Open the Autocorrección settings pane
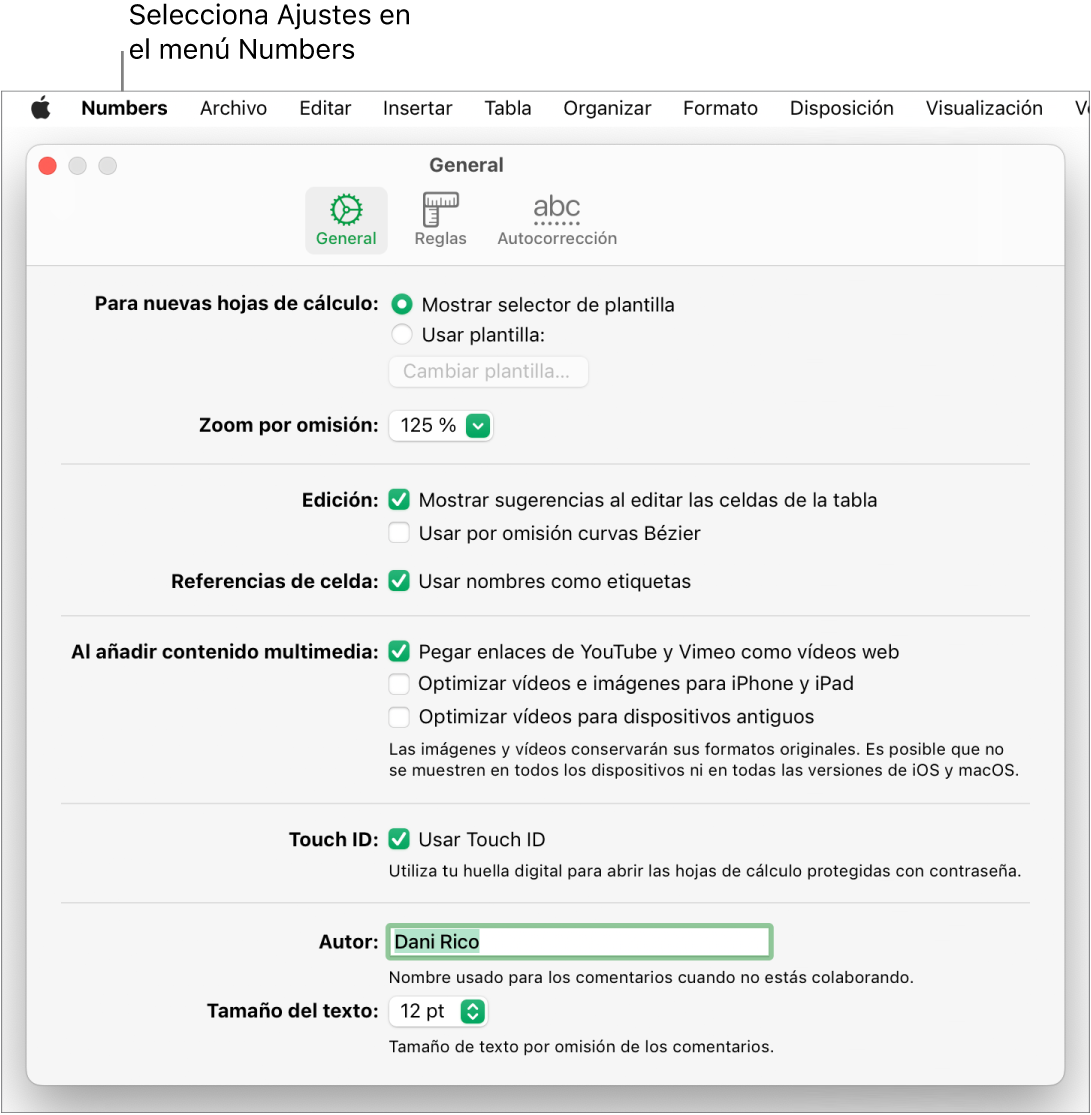Screen dimensions: 1091x1115 pyautogui.click(x=556, y=218)
